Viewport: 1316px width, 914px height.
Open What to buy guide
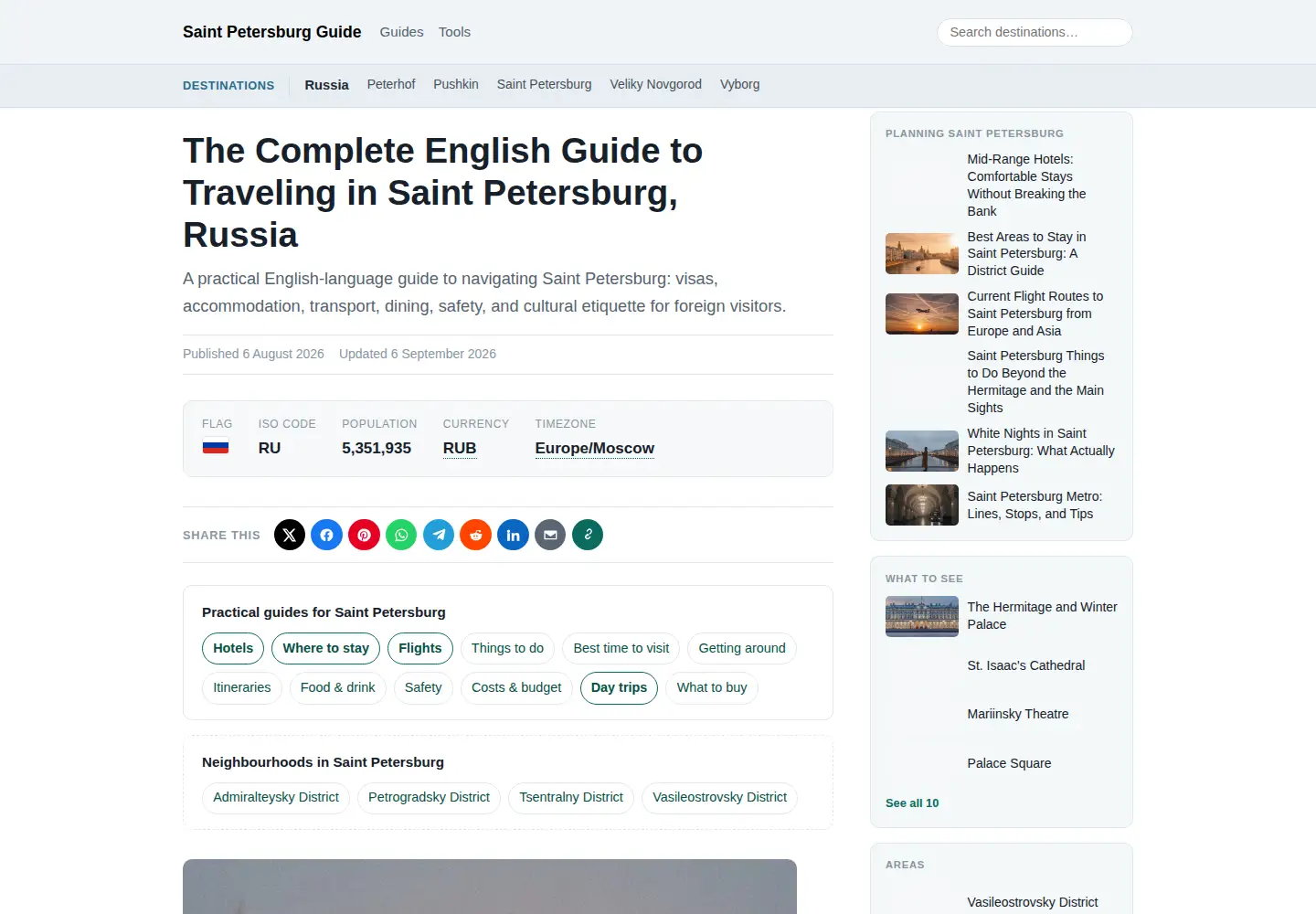click(712, 688)
